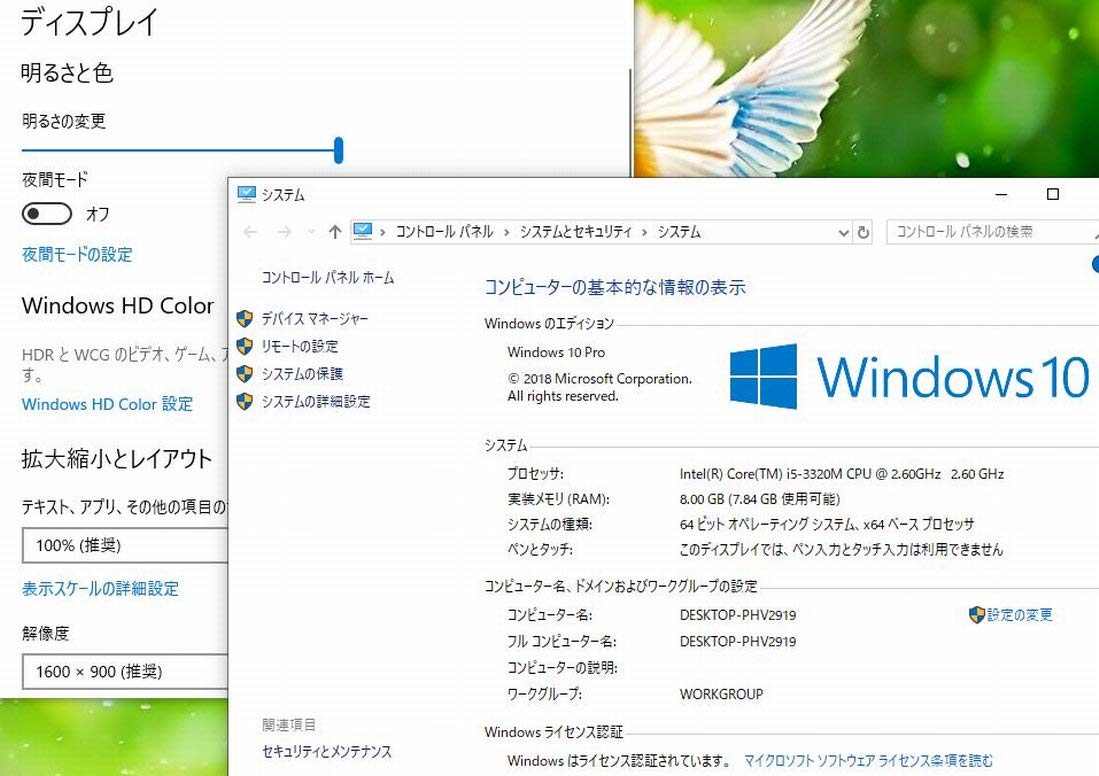
Task: Click the forward arrow in System window
Action: 283,232
